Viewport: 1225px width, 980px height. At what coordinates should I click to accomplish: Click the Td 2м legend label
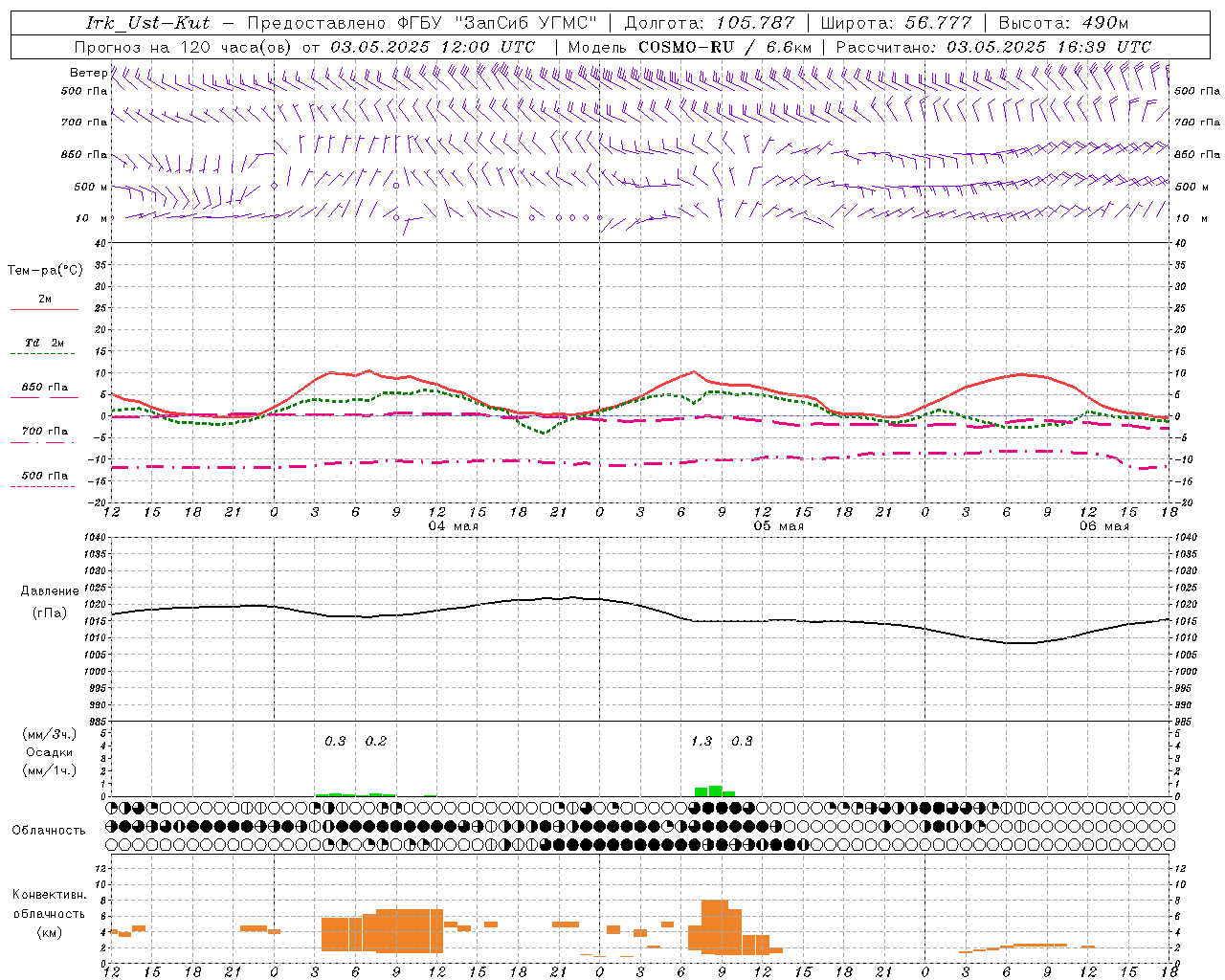click(x=45, y=343)
